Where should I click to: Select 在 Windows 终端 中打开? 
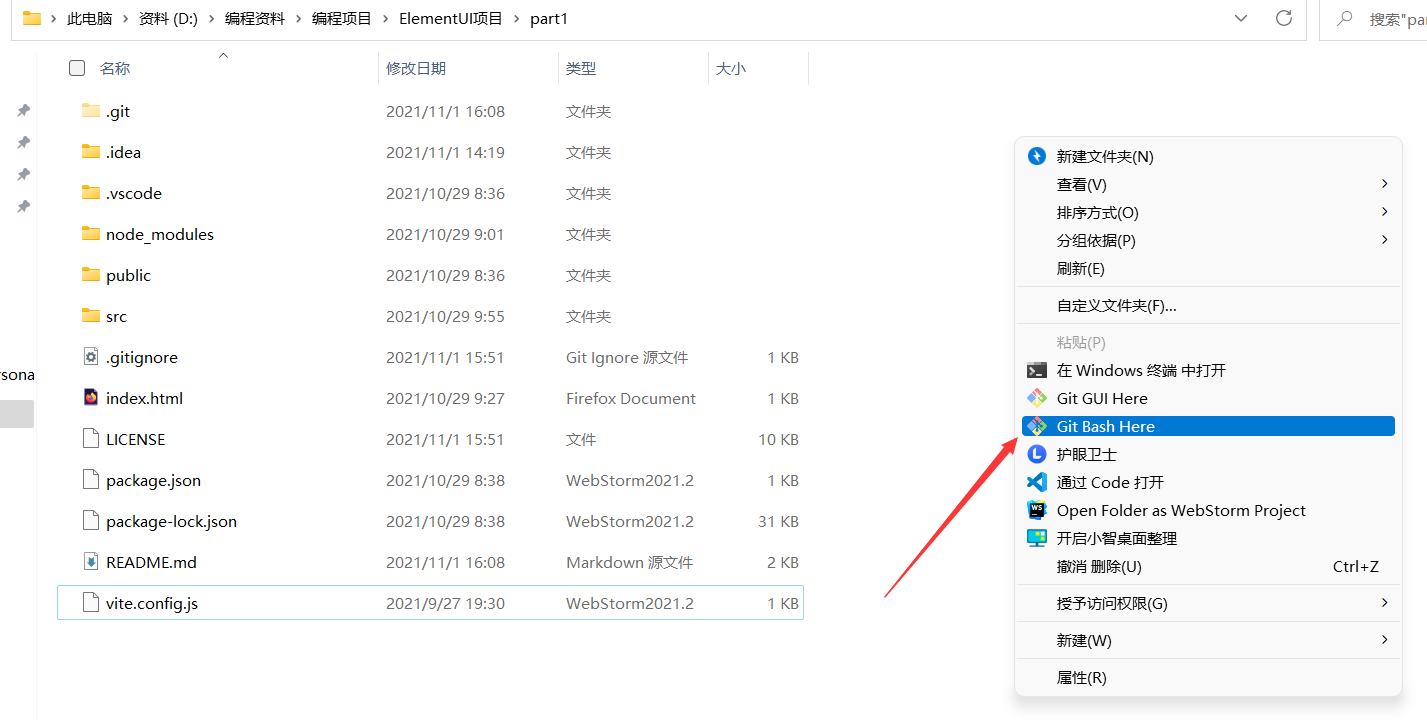pos(1208,370)
